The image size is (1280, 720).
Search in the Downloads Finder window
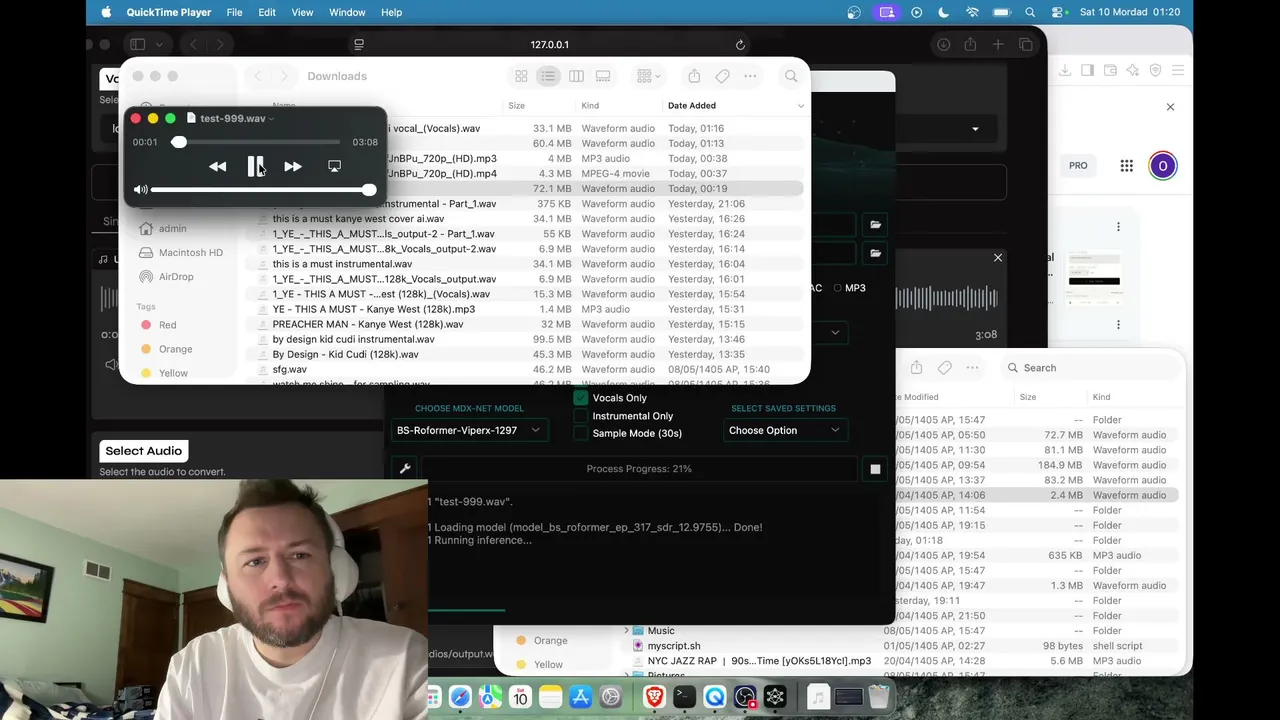point(791,76)
